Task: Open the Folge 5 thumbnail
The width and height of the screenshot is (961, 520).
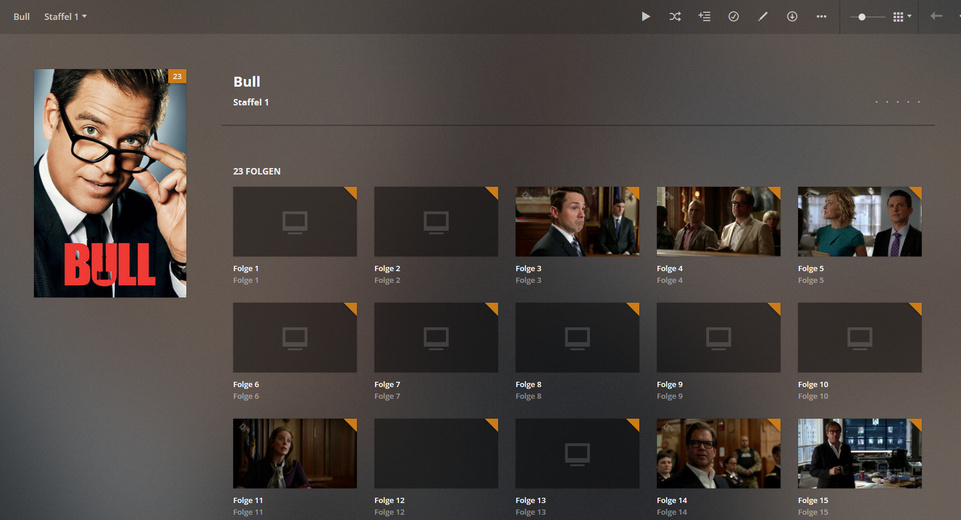Action: (x=860, y=221)
